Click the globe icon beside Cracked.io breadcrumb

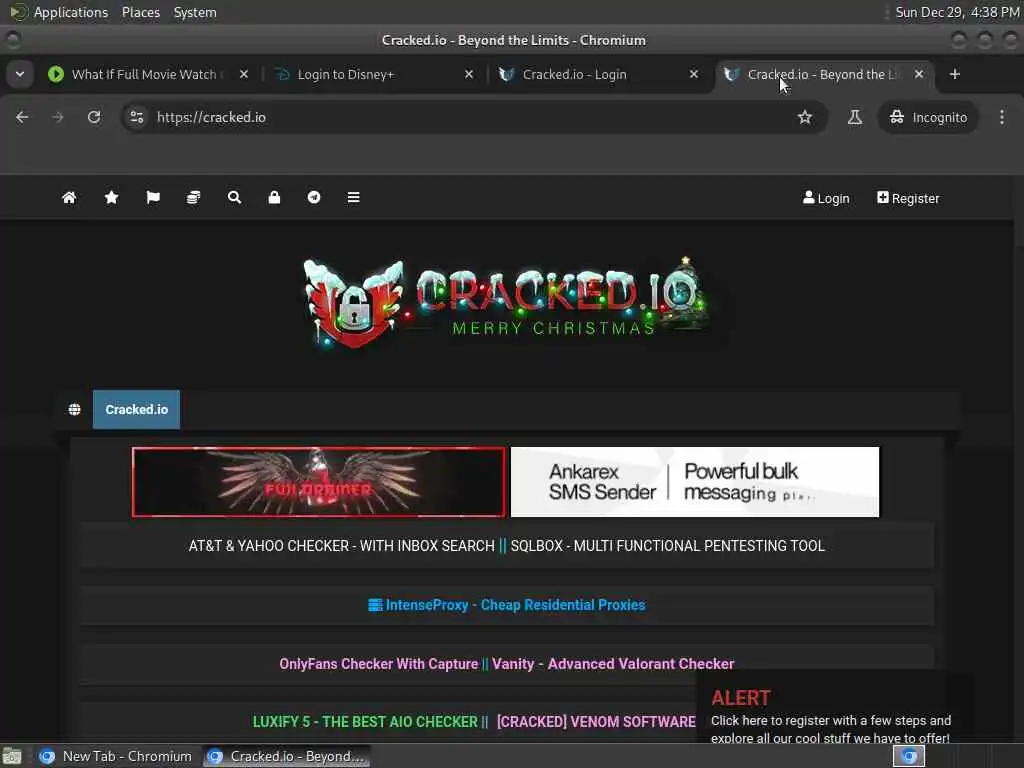pyautogui.click(x=74, y=409)
